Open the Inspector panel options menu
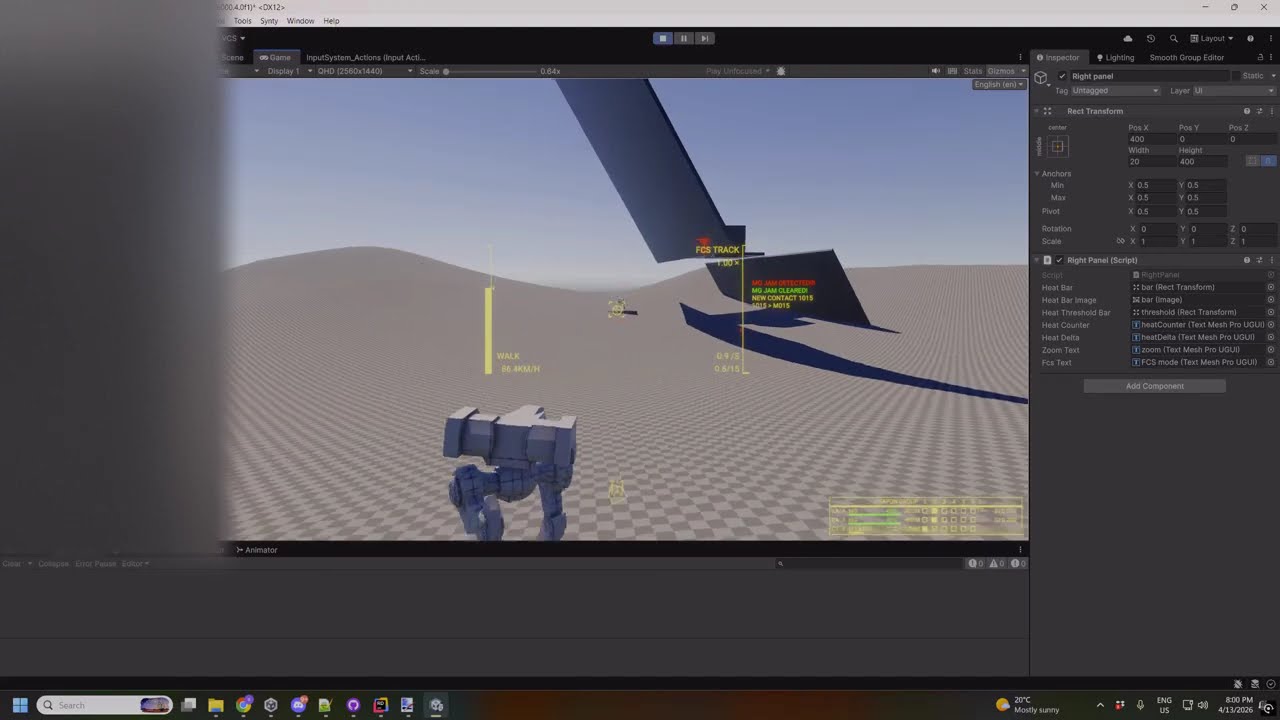 click(1272, 57)
